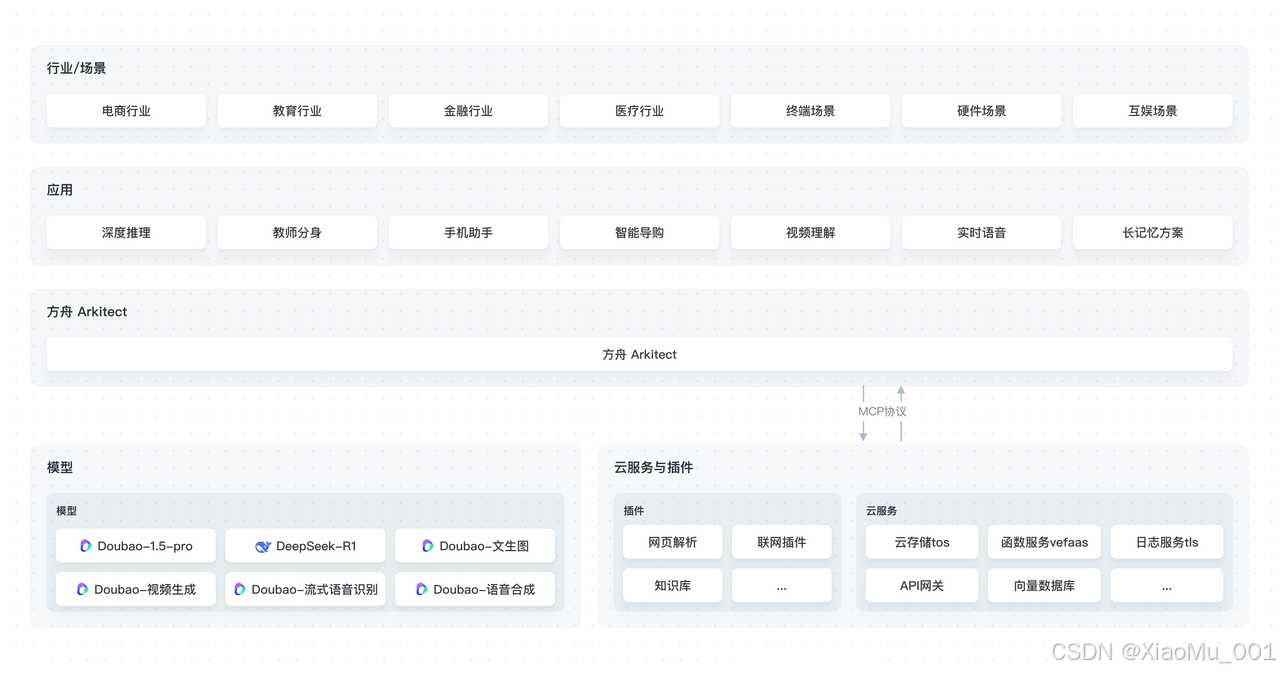Click the 手机助手 application card
Image resolution: width=1280 pixels, height=673 pixels.
468,232
